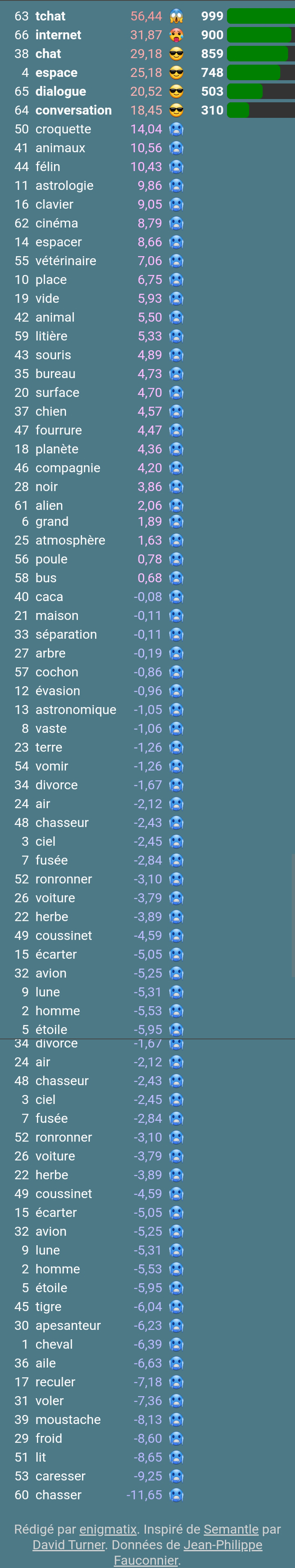Click the screaming face emoji beside tchat
The width and height of the screenshot is (295, 1568).
tap(176, 16)
